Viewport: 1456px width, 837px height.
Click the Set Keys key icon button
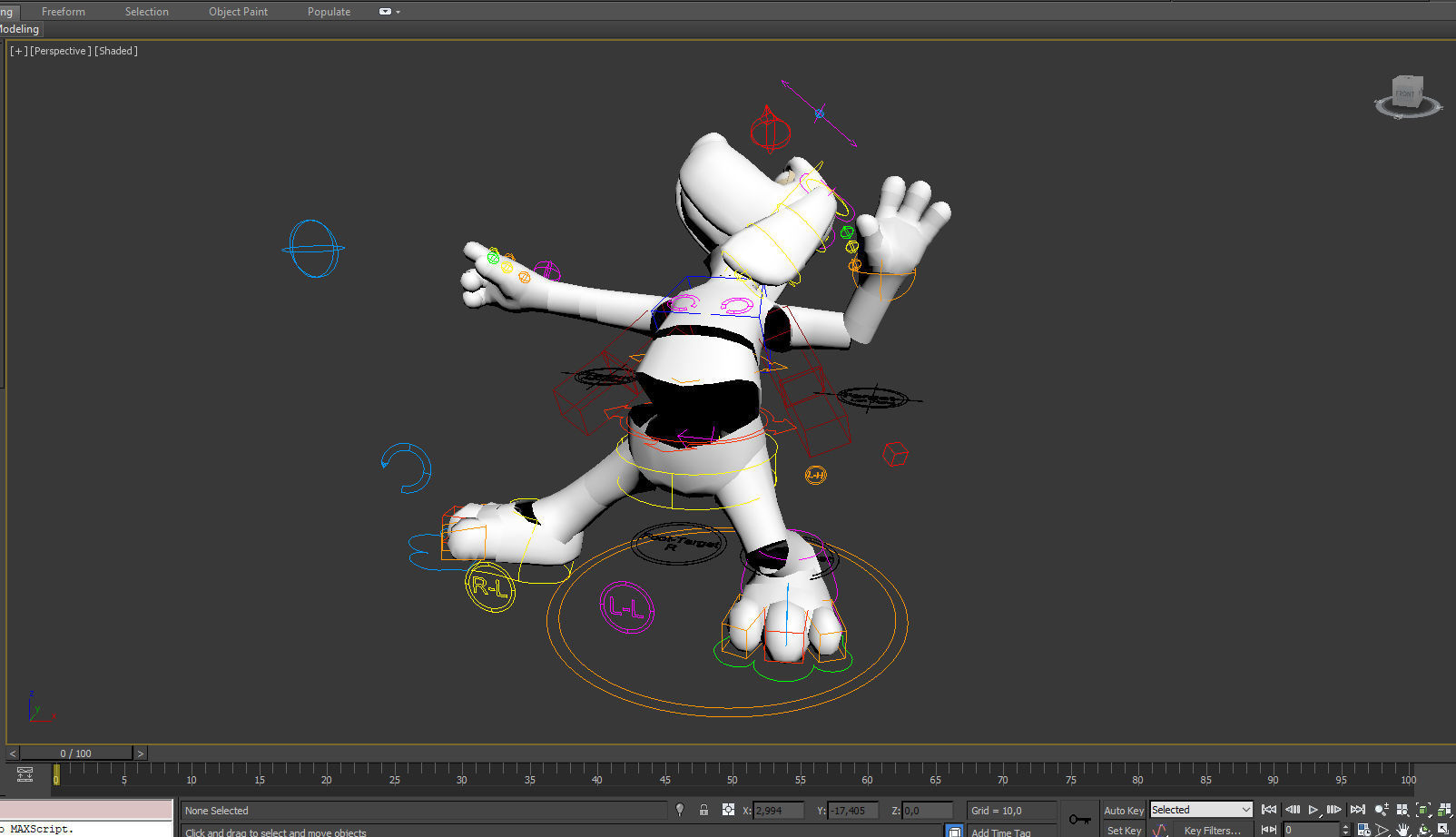(1079, 819)
